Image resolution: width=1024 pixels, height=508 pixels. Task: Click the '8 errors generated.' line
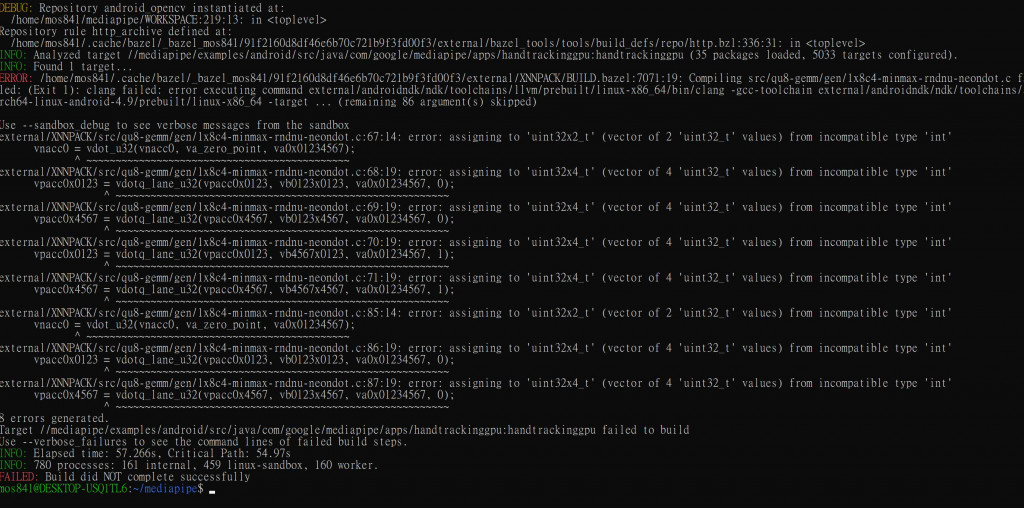(55, 419)
